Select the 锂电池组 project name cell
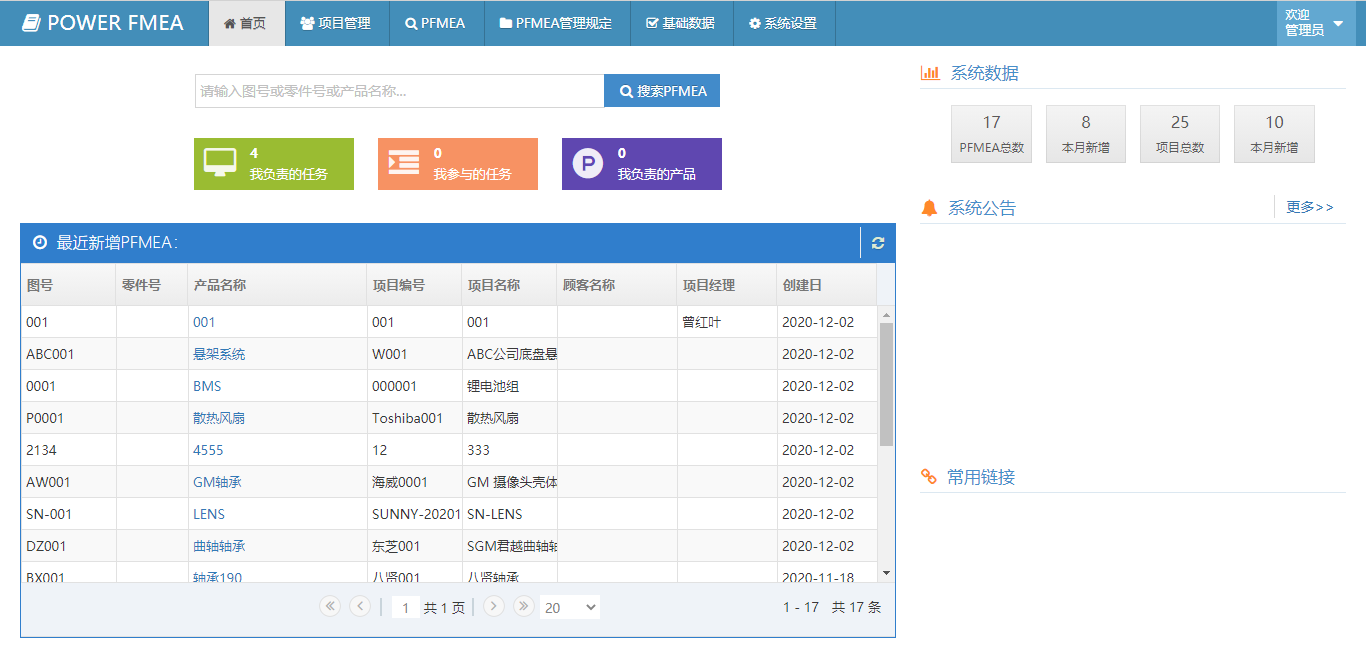Screen dimensions: 1366x657 (509, 386)
